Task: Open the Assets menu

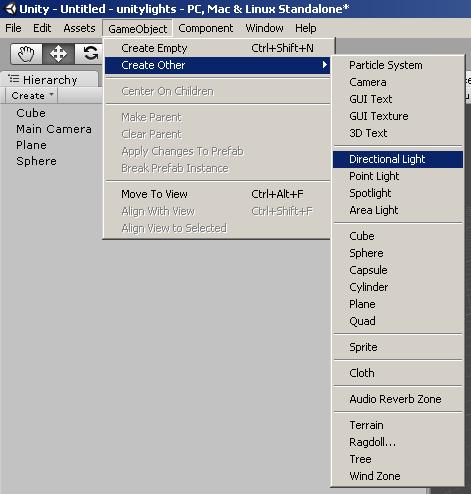Action: [x=79, y=28]
